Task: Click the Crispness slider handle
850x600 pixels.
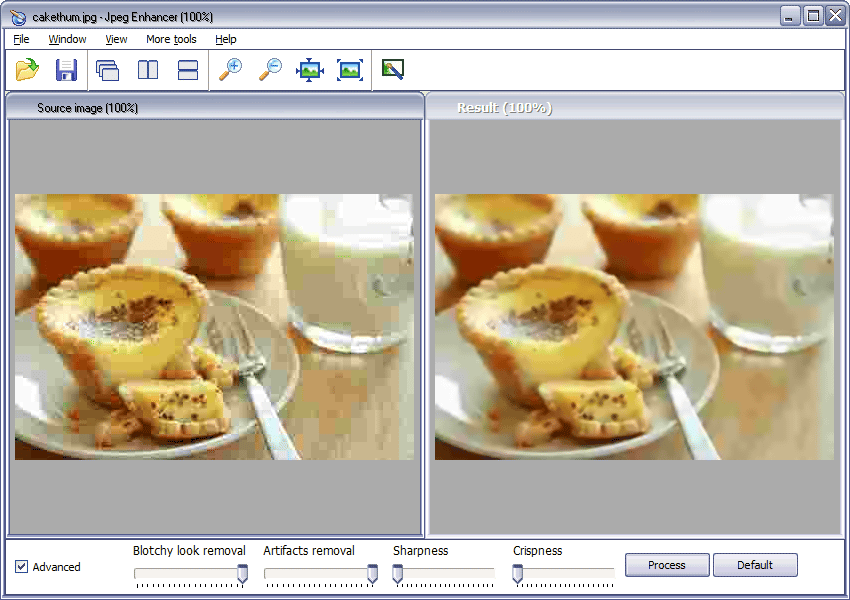Action: pyautogui.click(x=518, y=574)
